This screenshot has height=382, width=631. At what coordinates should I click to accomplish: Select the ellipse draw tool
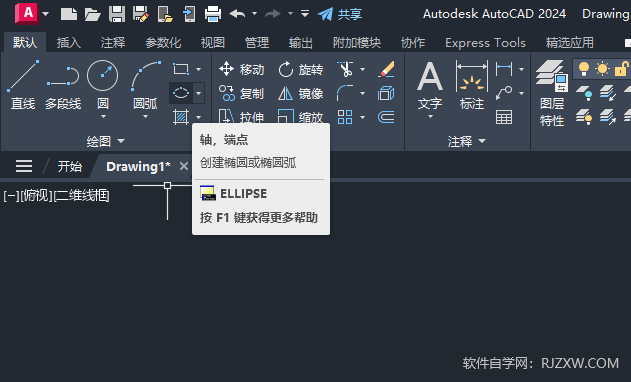(x=181, y=93)
